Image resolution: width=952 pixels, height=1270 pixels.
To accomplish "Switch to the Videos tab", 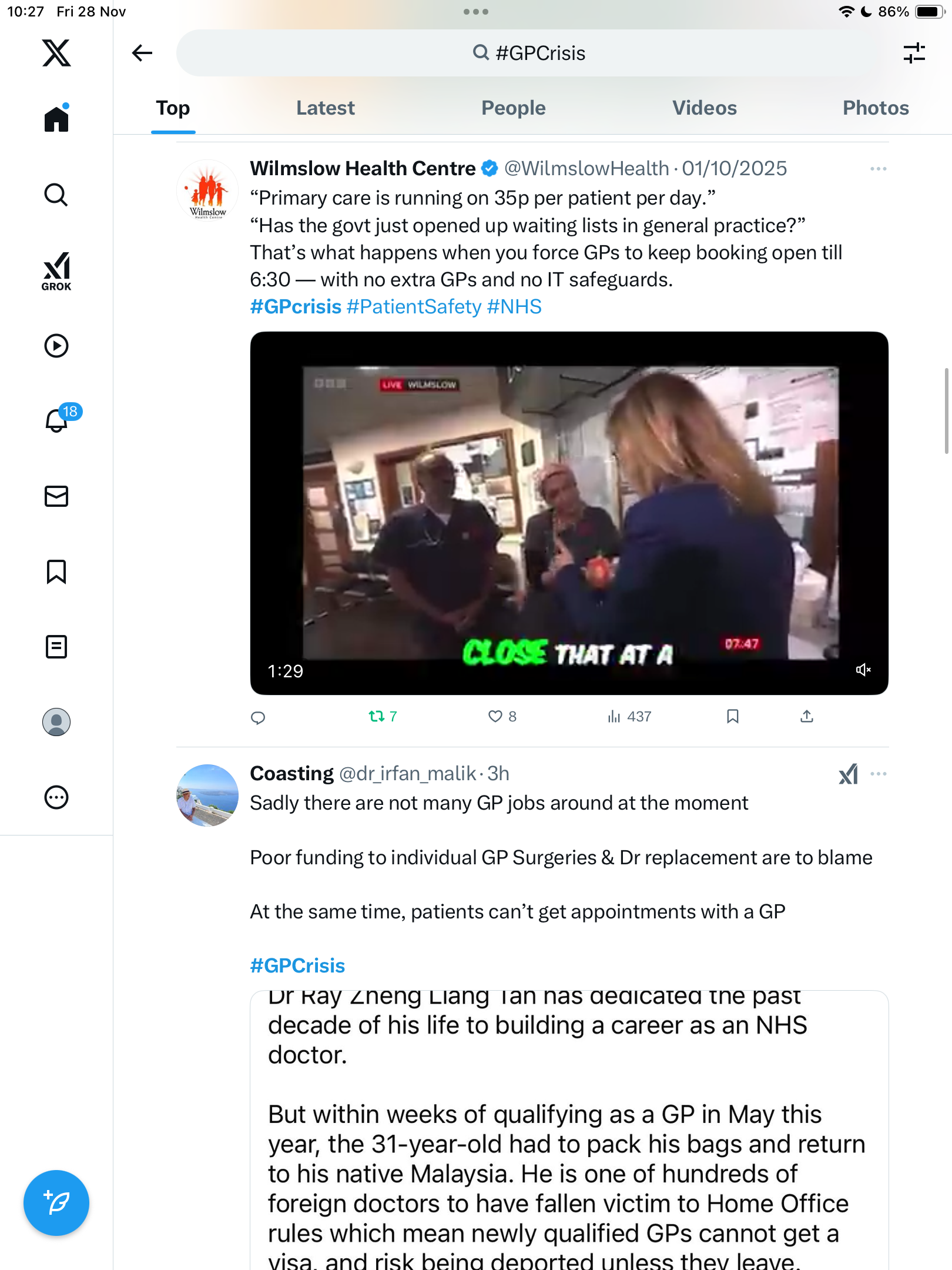I will click(704, 108).
